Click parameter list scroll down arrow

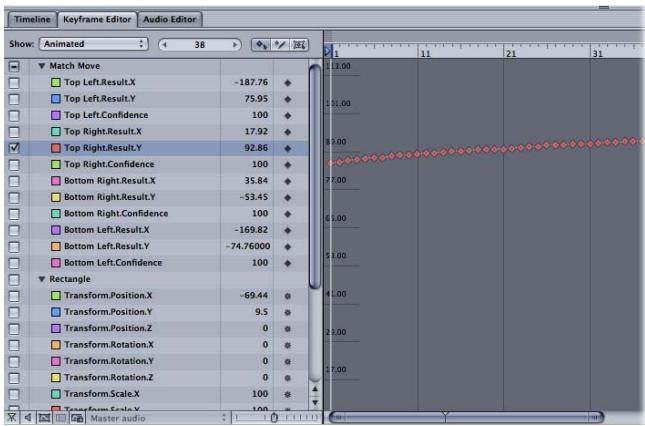pos(315,402)
